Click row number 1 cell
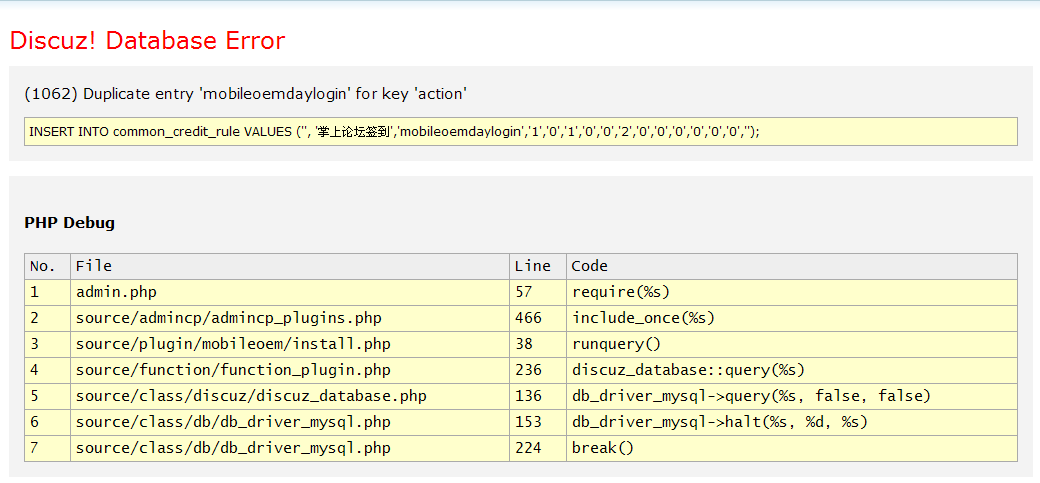The width and height of the screenshot is (1040, 483). 47,292
